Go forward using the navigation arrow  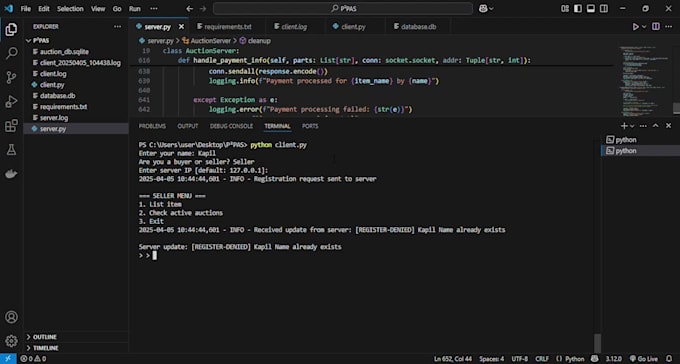pyautogui.click(x=203, y=9)
